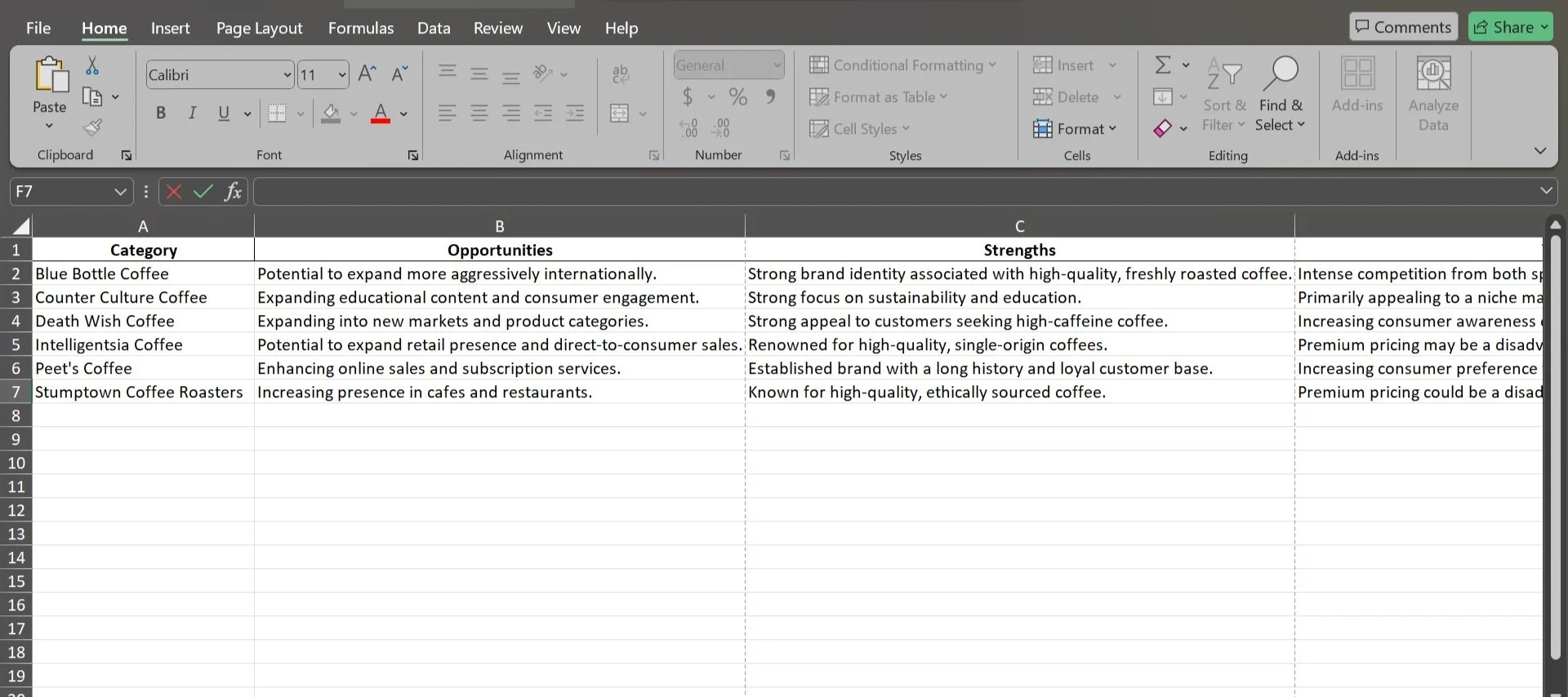Collapse the ribbon with chevron

pos(1540,151)
